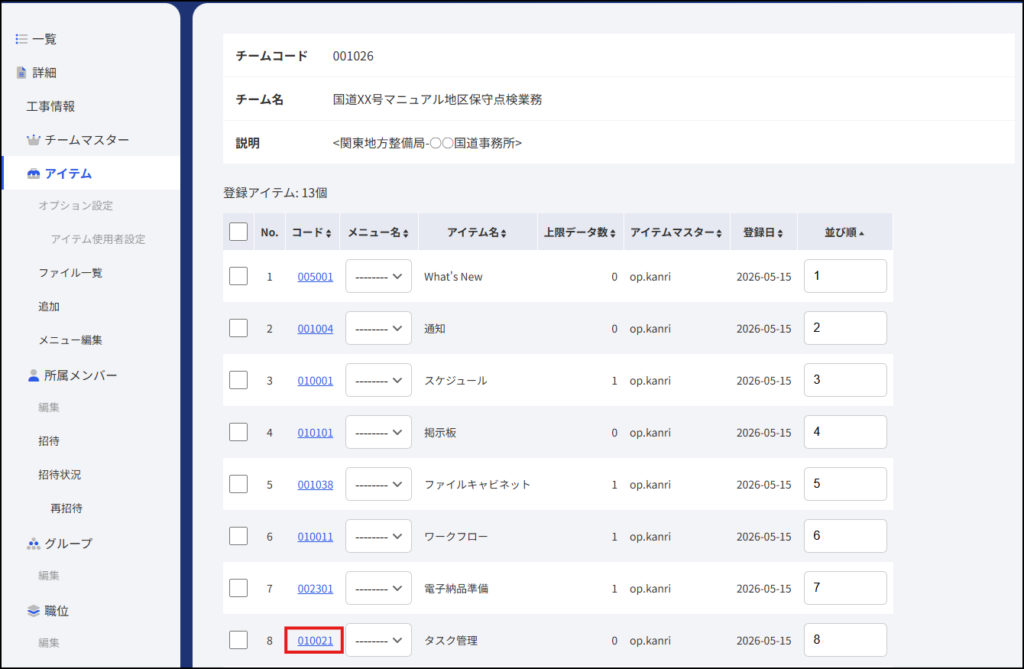Check the row 2 通知 checkbox
The image size is (1024, 669).
tap(238, 328)
